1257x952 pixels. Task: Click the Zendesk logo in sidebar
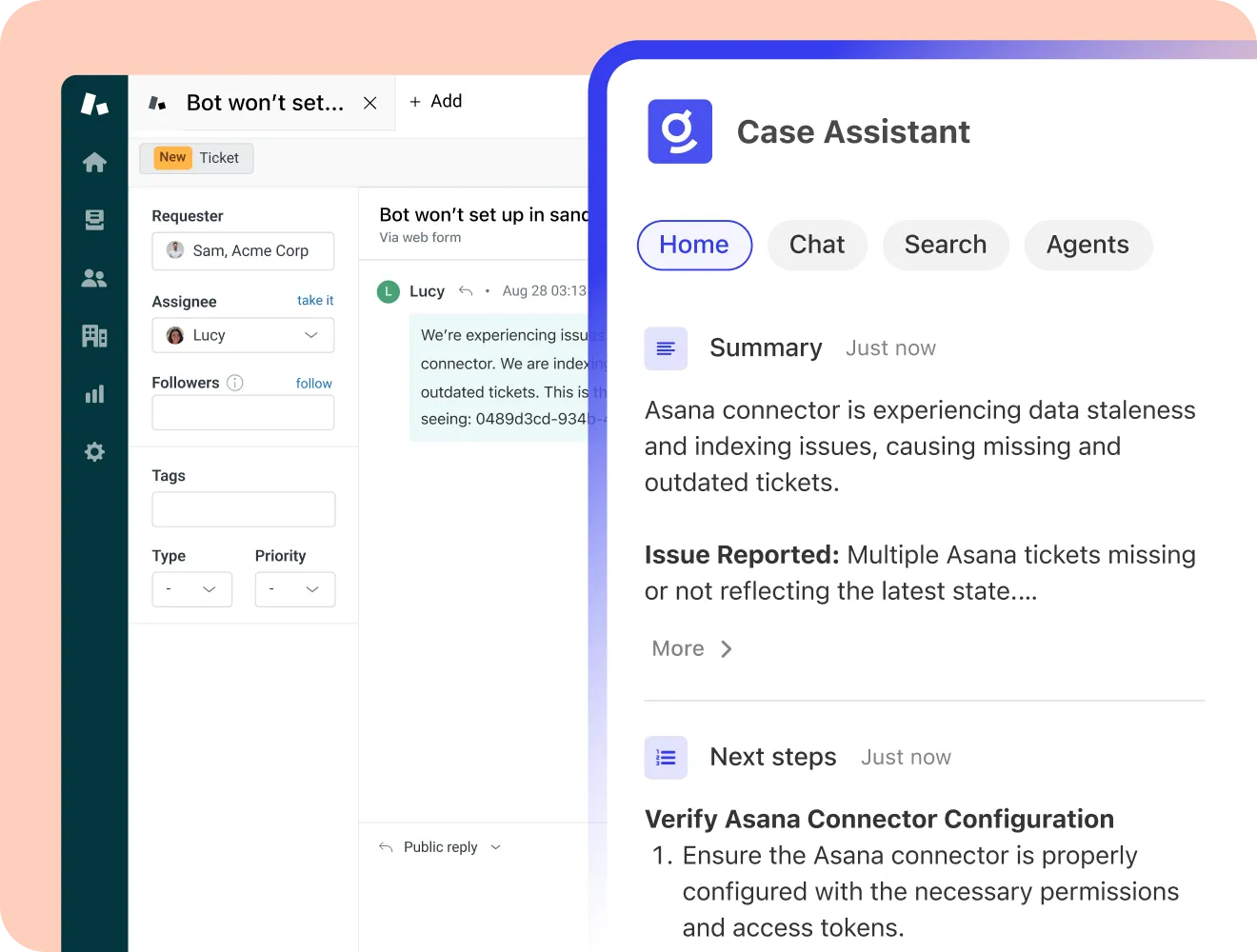point(94,104)
